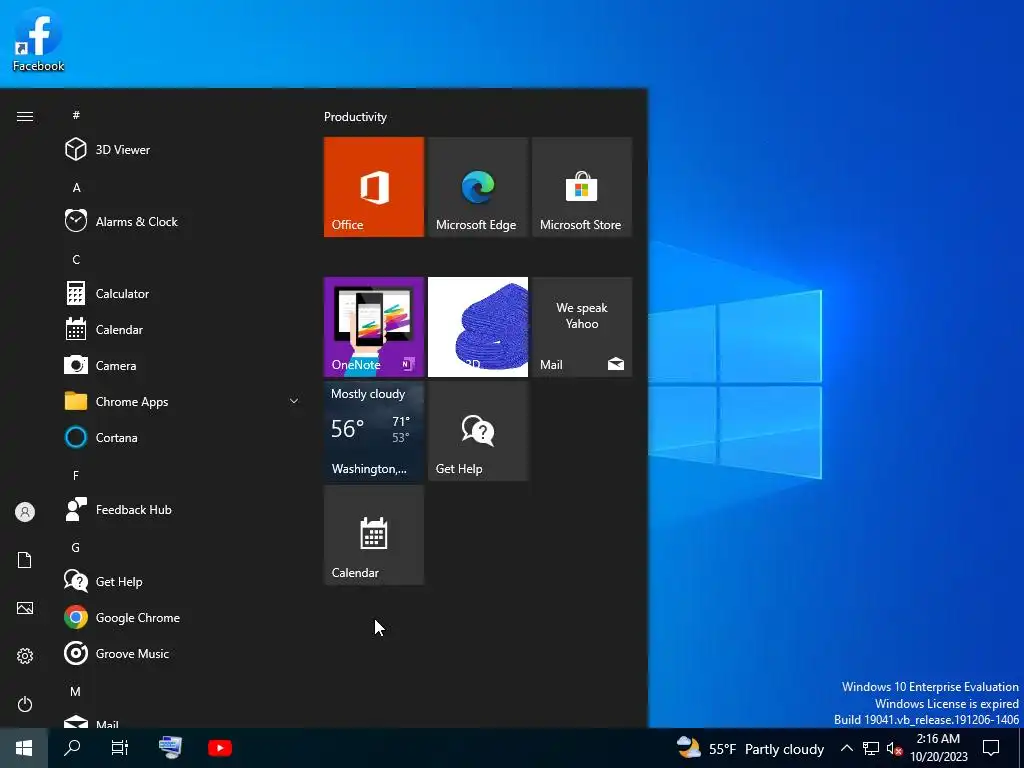Image resolution: width=1024 pixels, height=768 pixels.
Task: Click the letter M group header
Action: (76, 691)
